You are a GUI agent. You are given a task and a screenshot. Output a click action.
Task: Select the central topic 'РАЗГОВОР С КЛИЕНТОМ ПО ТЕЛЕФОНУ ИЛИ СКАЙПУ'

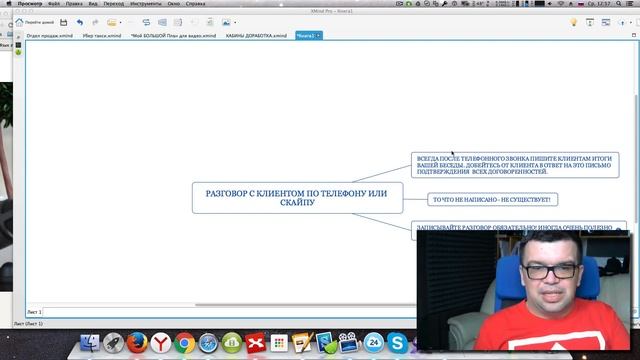coord(297,198)
